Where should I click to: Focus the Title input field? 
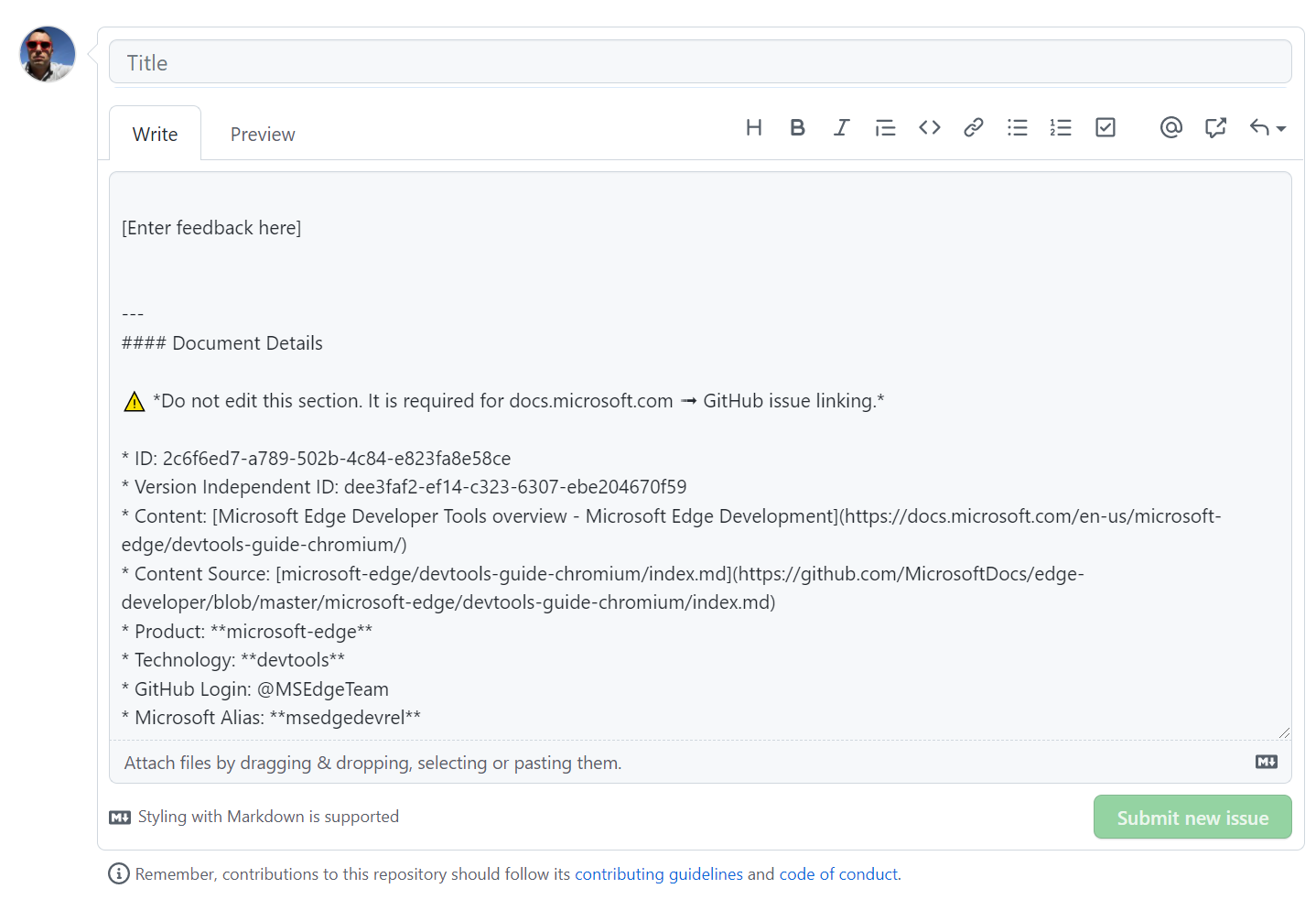pos(700,62)
